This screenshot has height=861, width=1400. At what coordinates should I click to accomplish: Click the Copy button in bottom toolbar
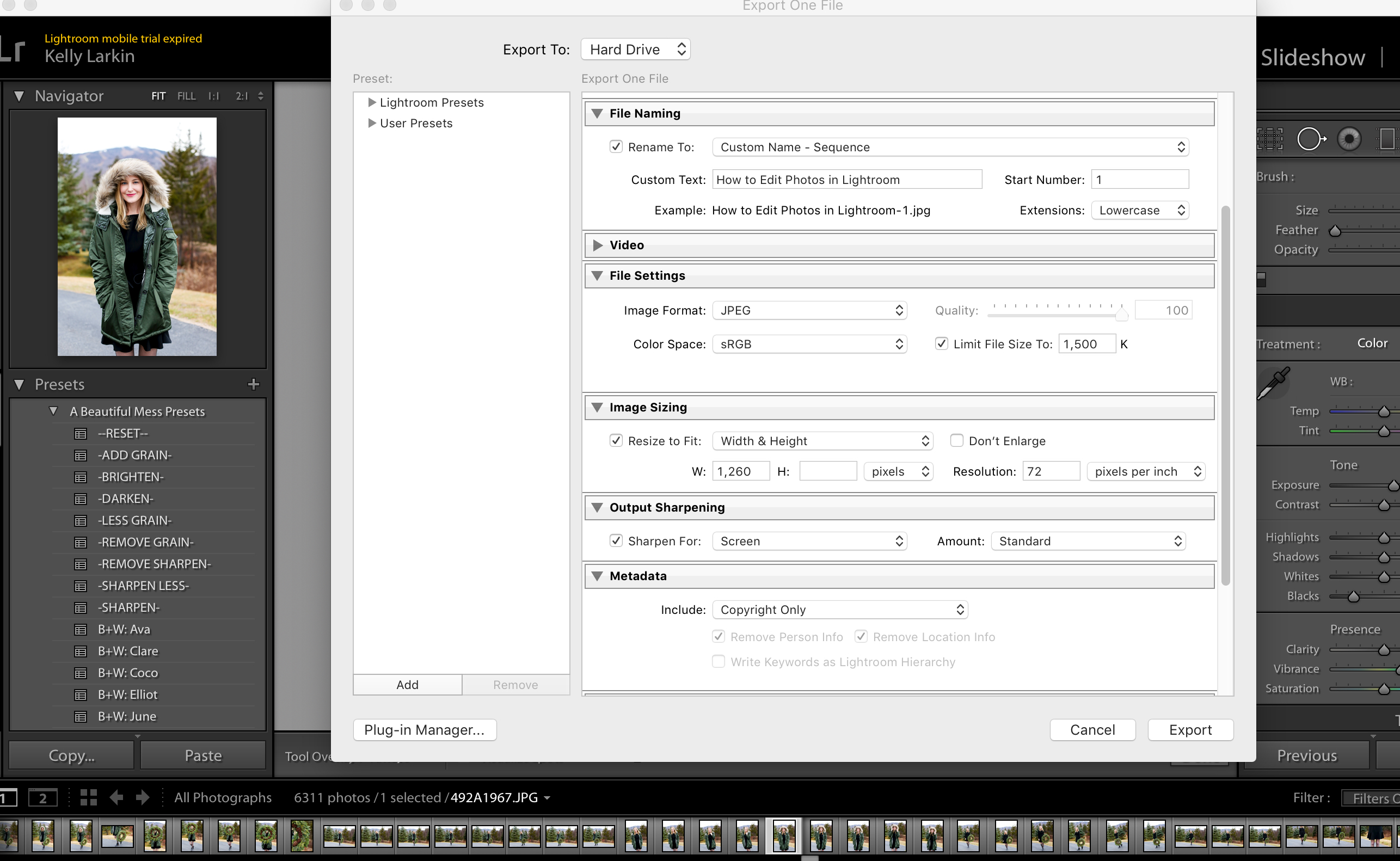click(72, 755)
